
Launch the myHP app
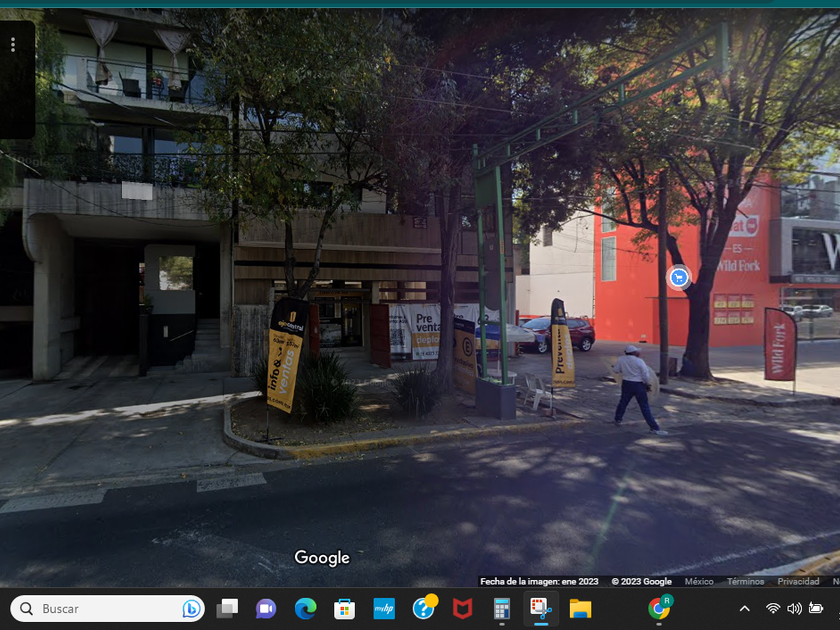[384, 608]
